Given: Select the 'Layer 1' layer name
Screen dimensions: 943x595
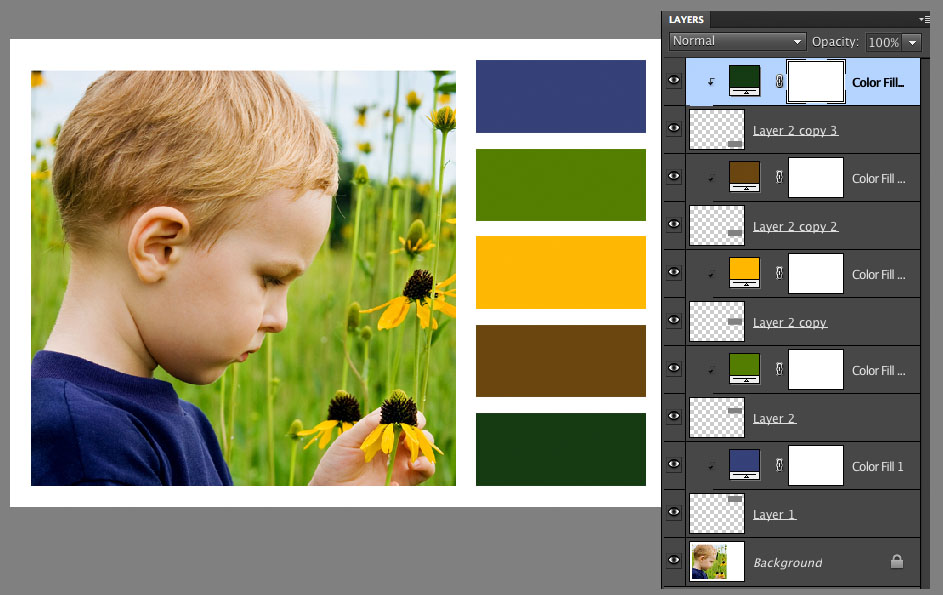Looking at the screenshot, I should (775, 514).
